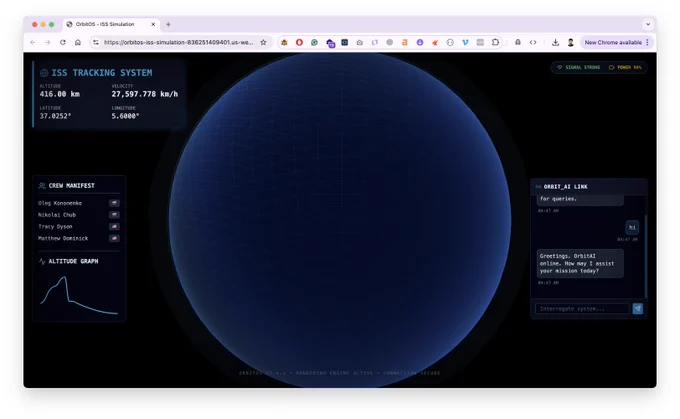Open the browser home page icon
This screenshot has width=680, height=419.
(78, 42)
